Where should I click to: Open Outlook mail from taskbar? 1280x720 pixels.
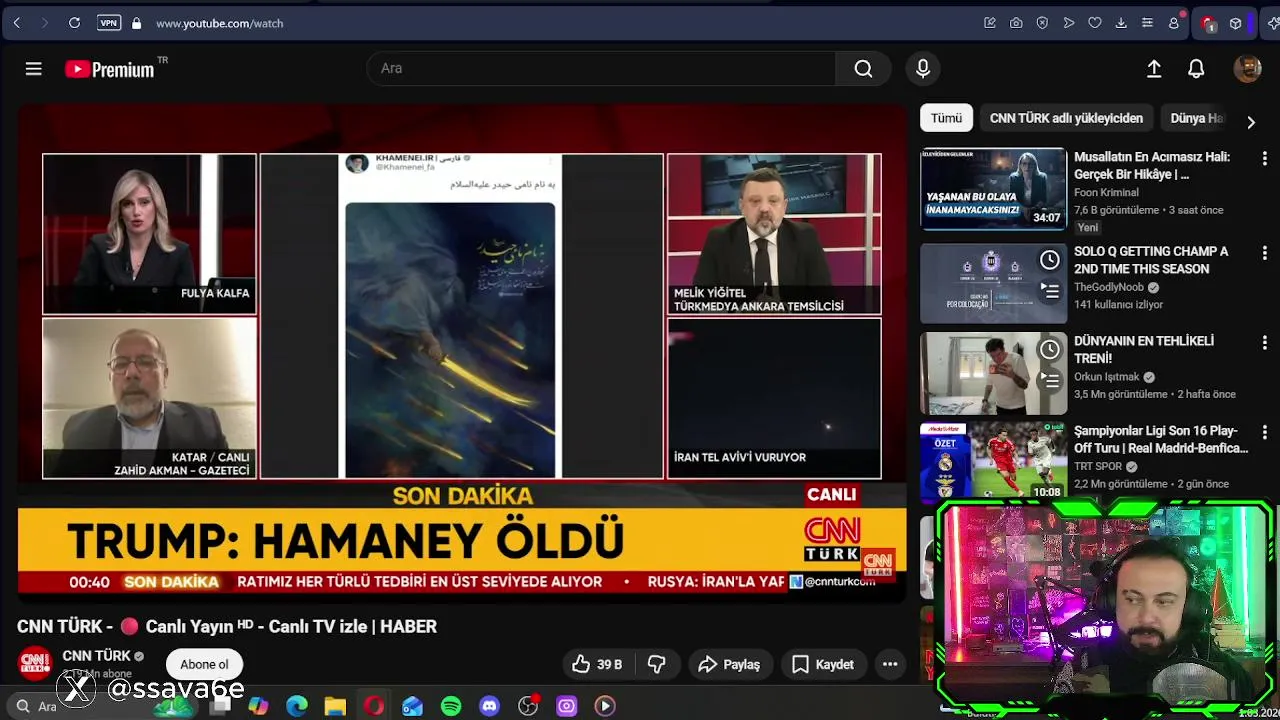point(412,706)
